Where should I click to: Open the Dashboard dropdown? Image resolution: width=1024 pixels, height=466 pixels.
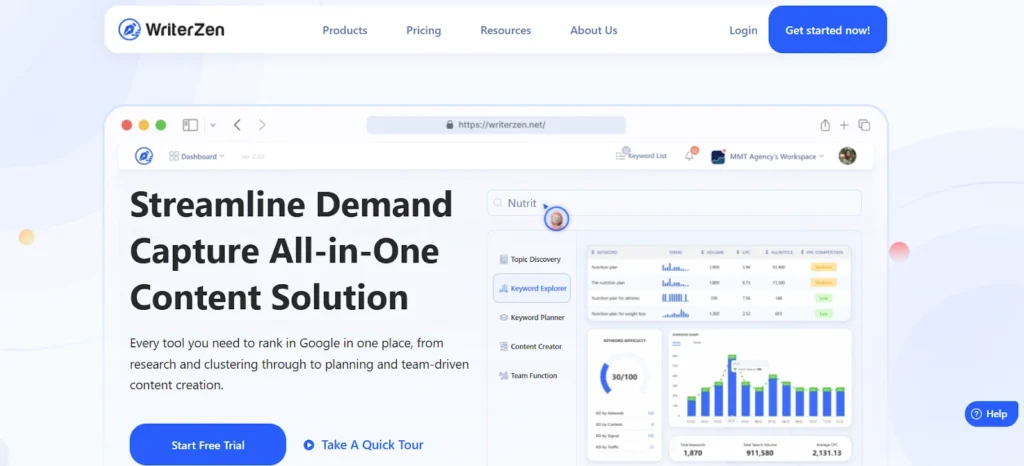pos(197,156)
